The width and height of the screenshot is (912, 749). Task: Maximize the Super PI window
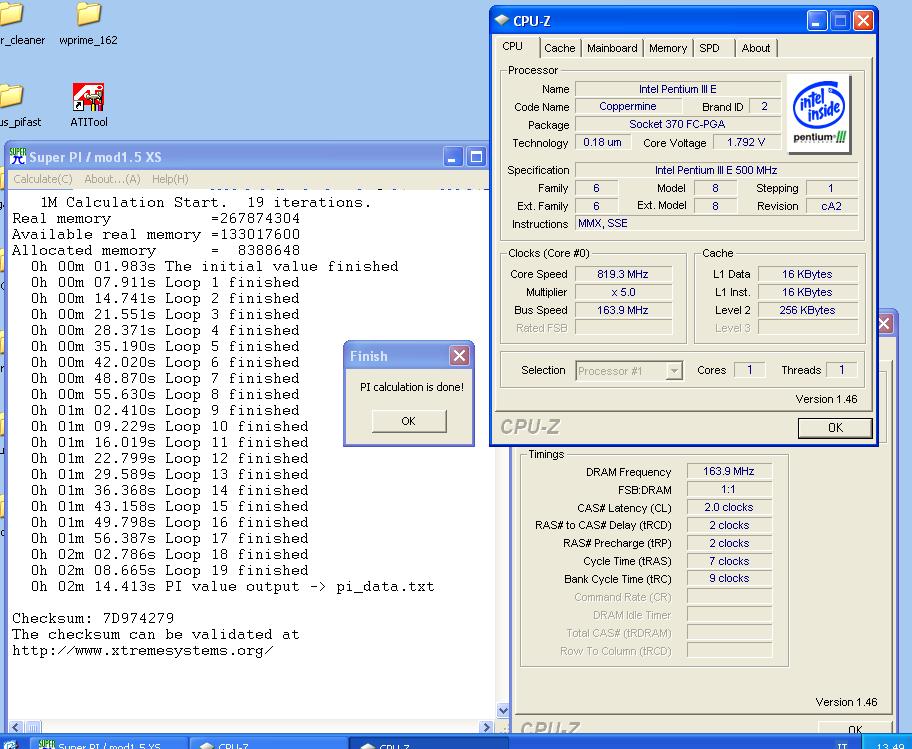point(476,156)
